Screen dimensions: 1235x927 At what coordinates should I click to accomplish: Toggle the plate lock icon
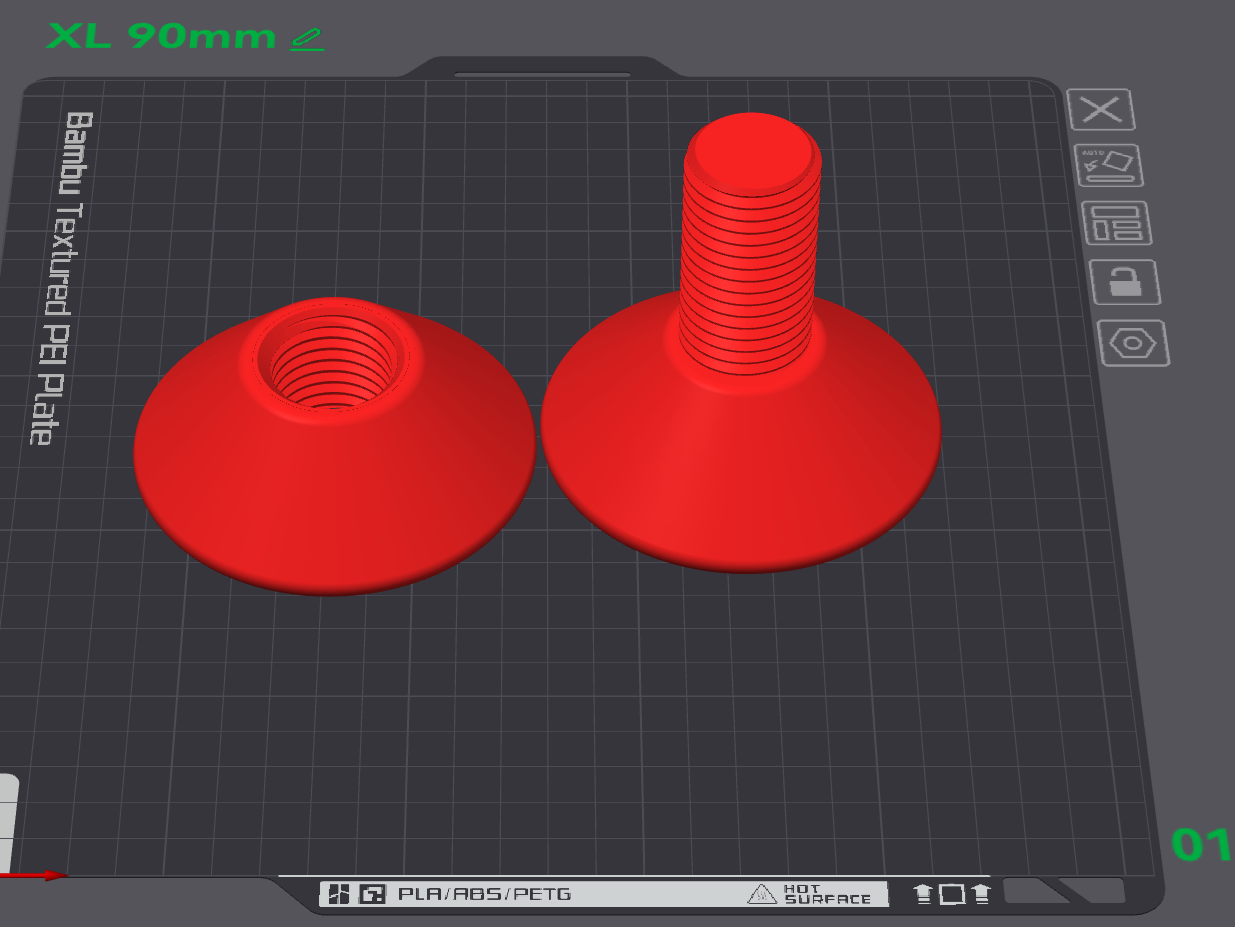(x=1126, y=282)
